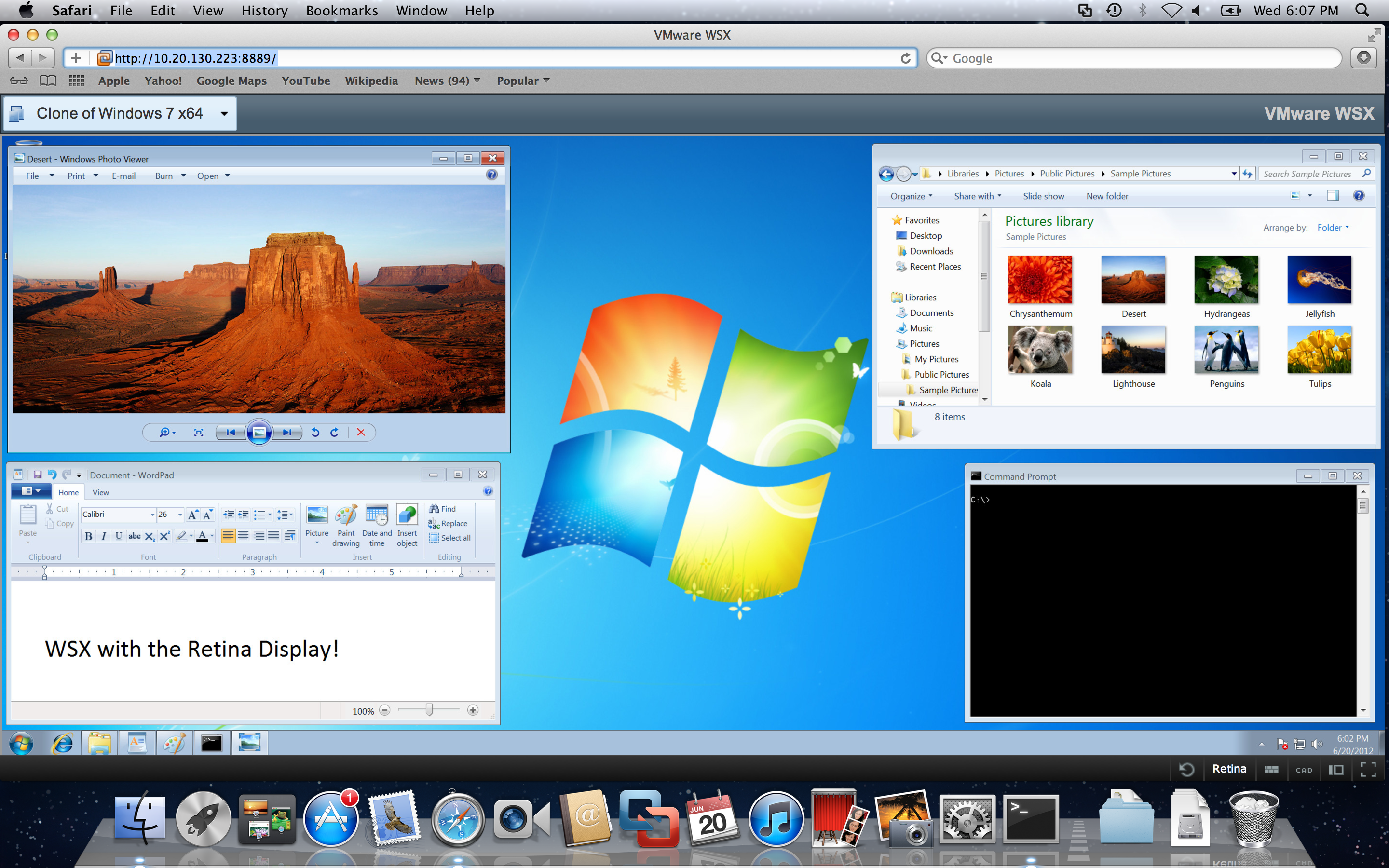Go to previous photo in Photo Viewer
The height and width of the screenshot is (868, 1389).
pyautogui.click(x=231, y=432)
